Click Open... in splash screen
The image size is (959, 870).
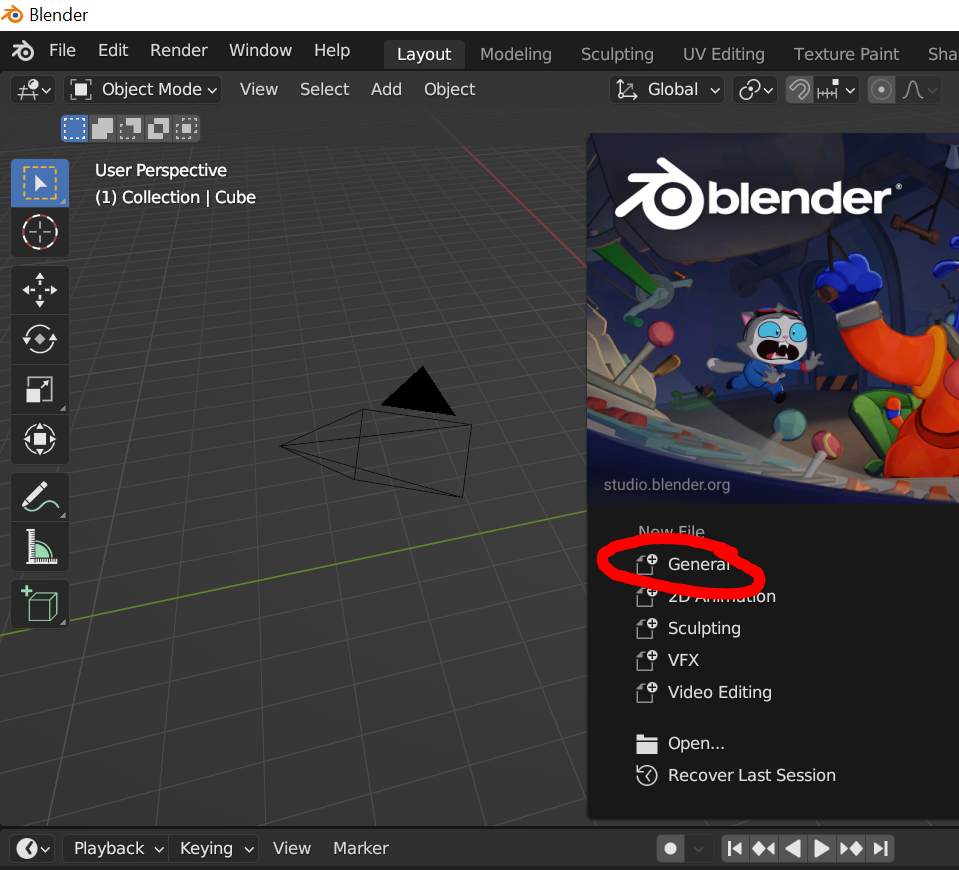696,743
